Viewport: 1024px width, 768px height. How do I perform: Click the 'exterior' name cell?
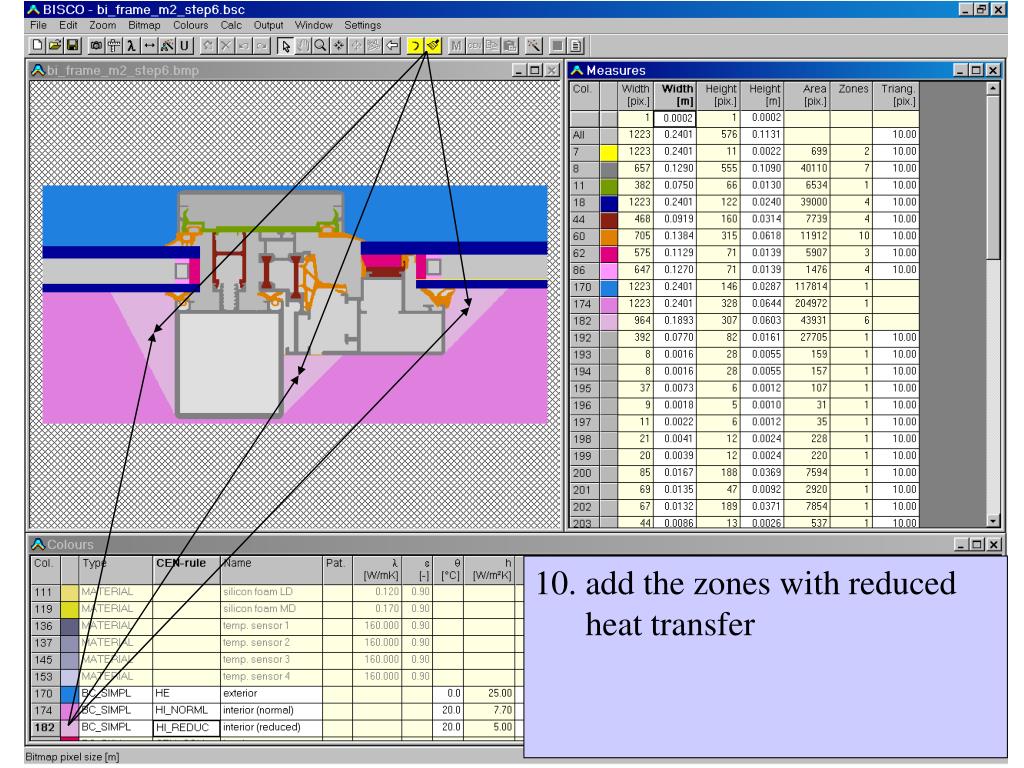tap(272, 694)
